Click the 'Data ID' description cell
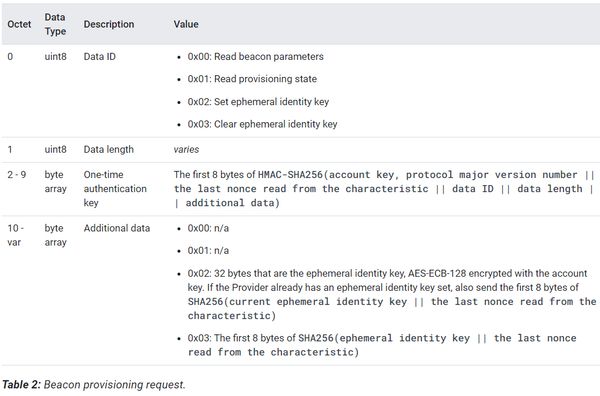The image size is (600, 396). pos(99,57)
